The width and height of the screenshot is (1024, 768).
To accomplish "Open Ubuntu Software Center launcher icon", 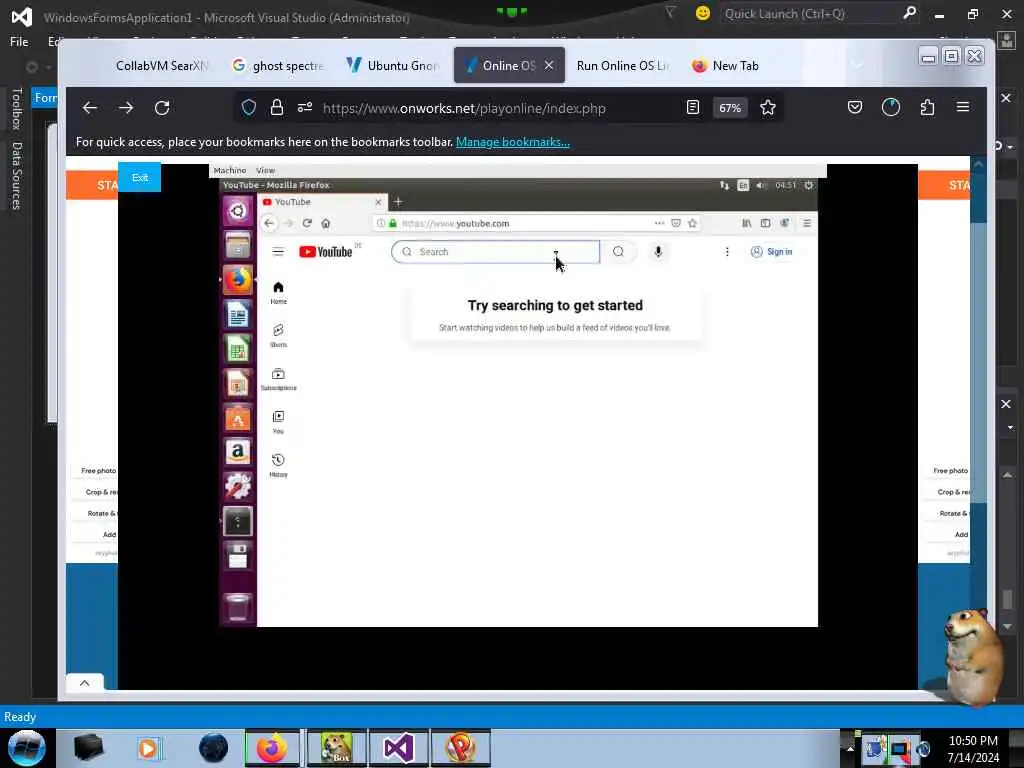I will [238, 419].
